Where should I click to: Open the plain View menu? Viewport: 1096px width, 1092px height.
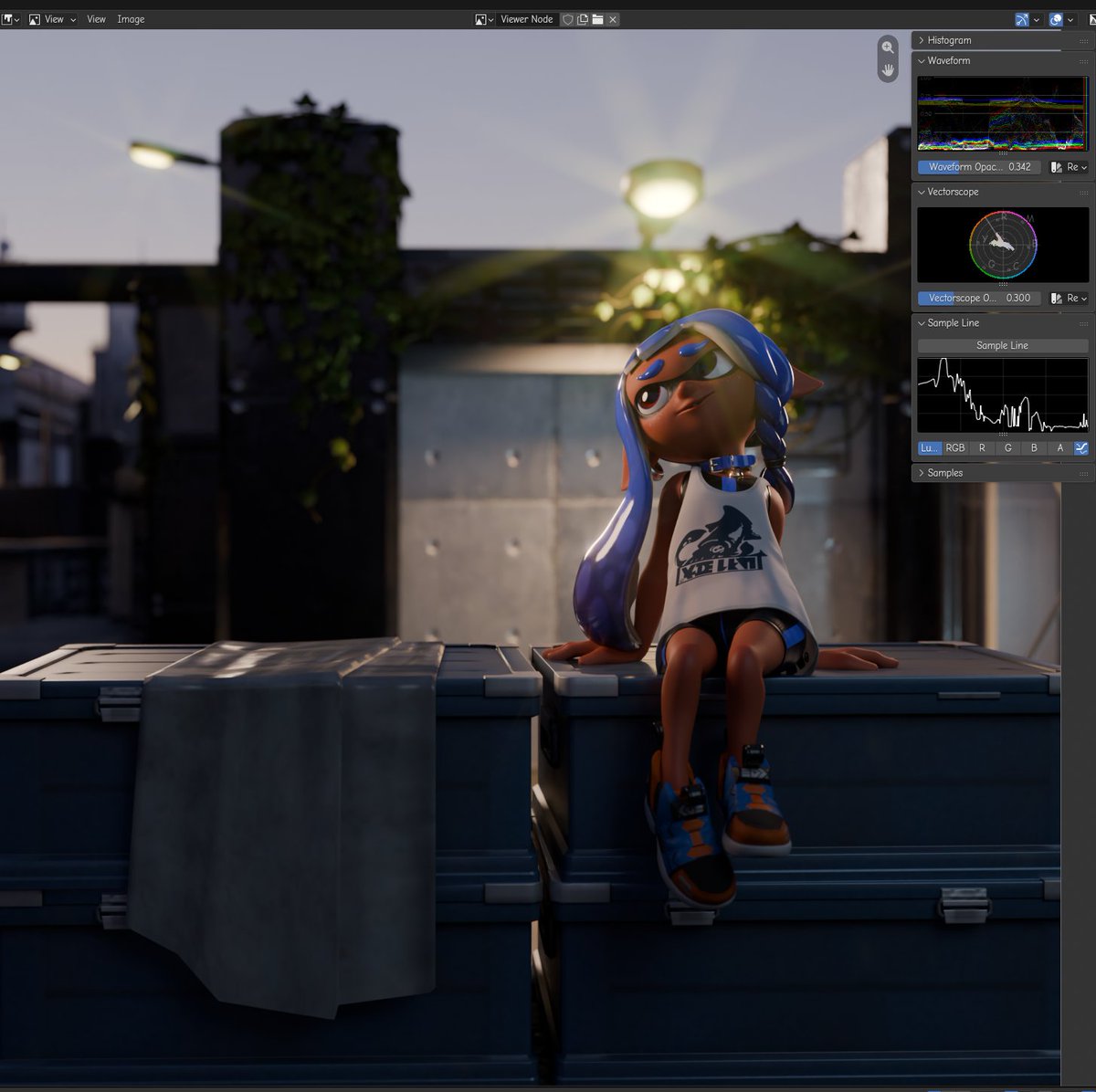(x=96, y=19)
